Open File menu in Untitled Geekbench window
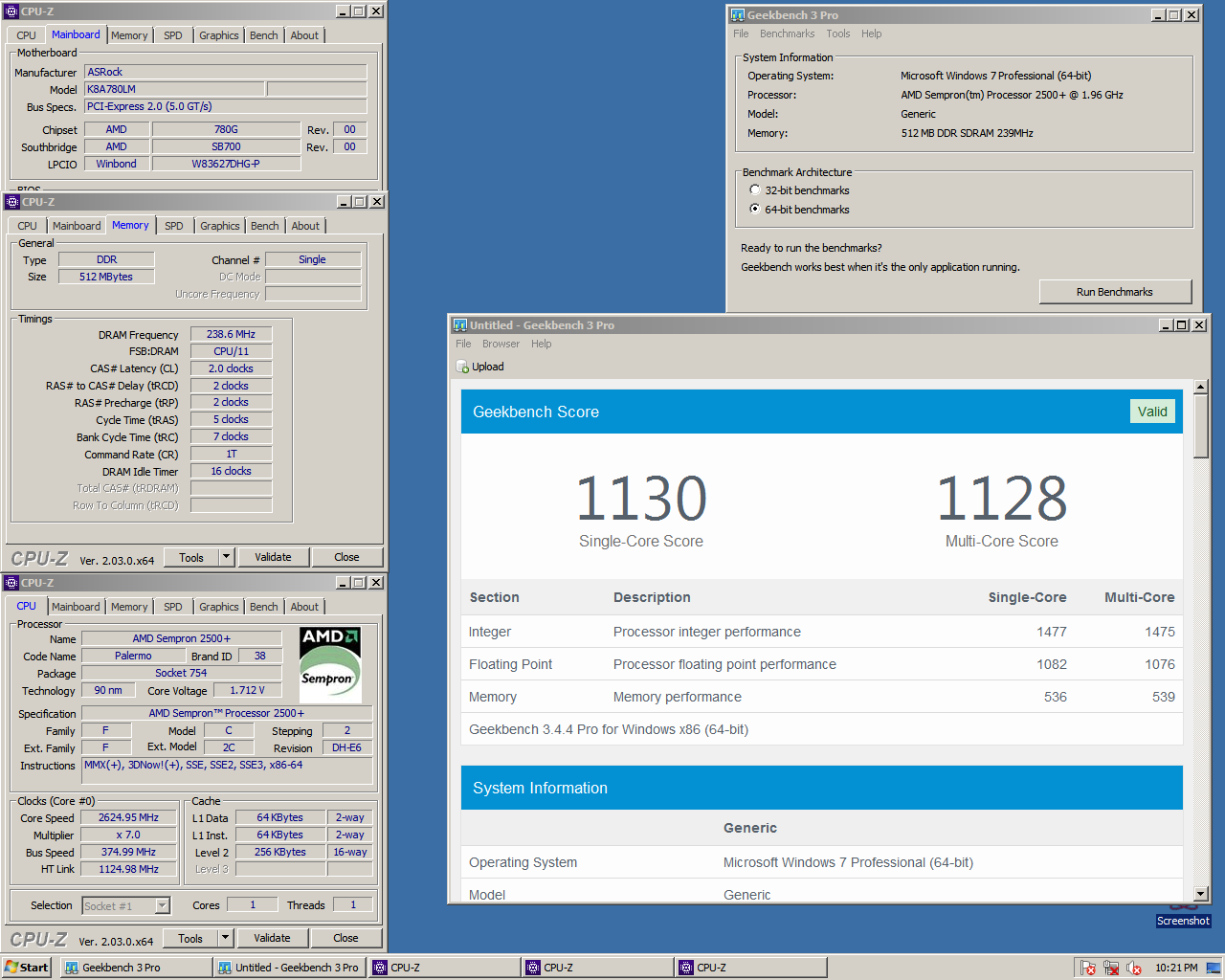This screenshot has width=1225, height=980. (463, 344)
